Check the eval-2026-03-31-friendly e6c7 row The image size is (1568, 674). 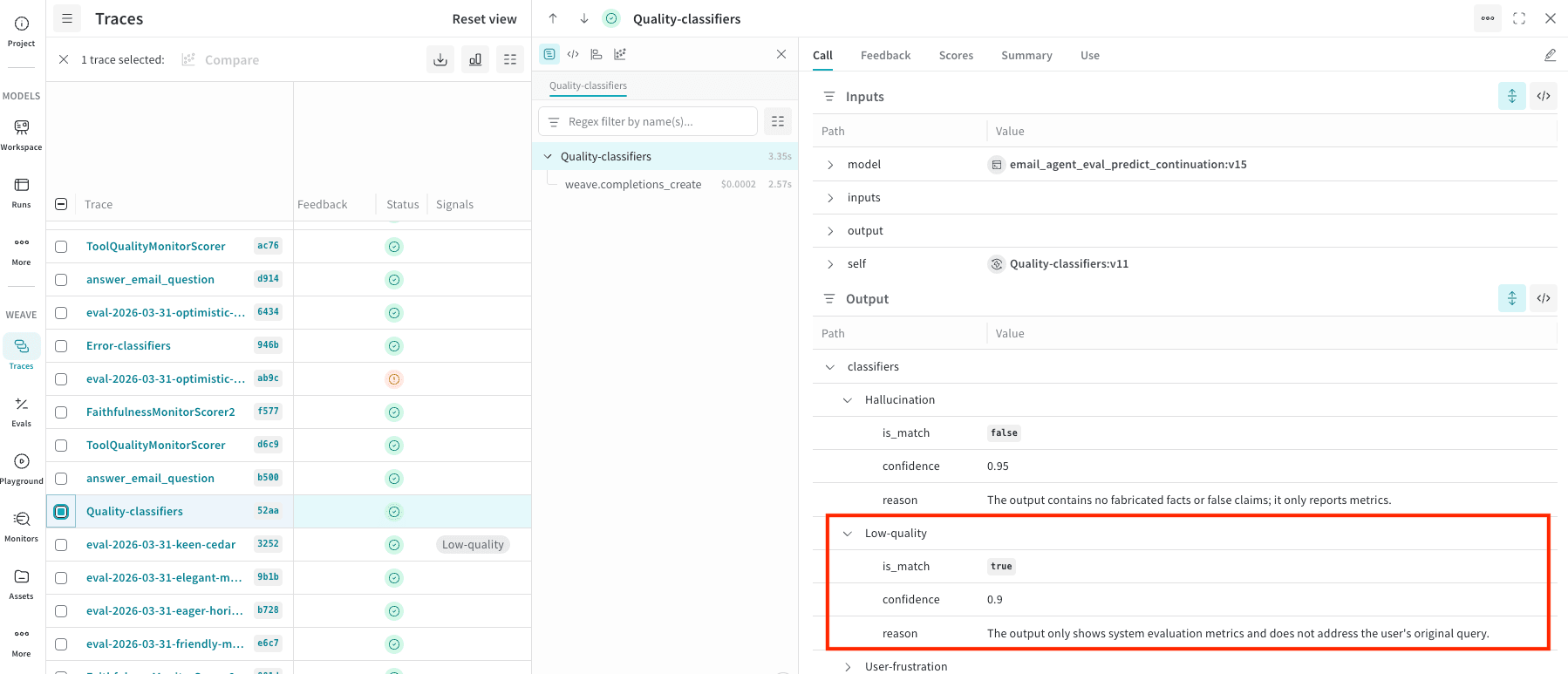point(61,644)
